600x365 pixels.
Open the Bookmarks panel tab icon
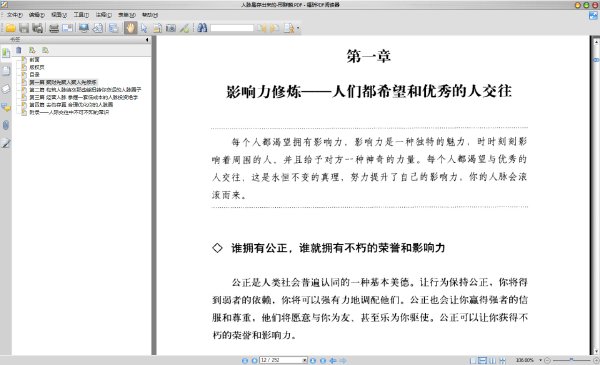click(x=6, y=53)
